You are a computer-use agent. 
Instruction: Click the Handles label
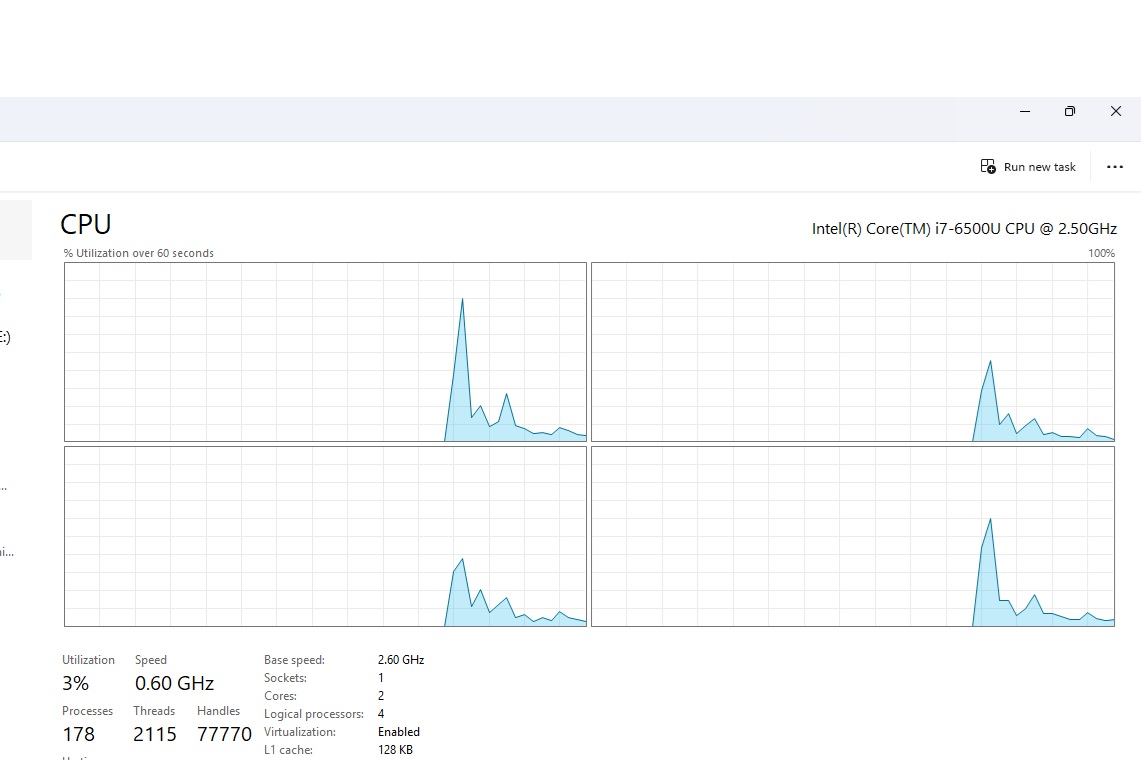click(218, 710)
